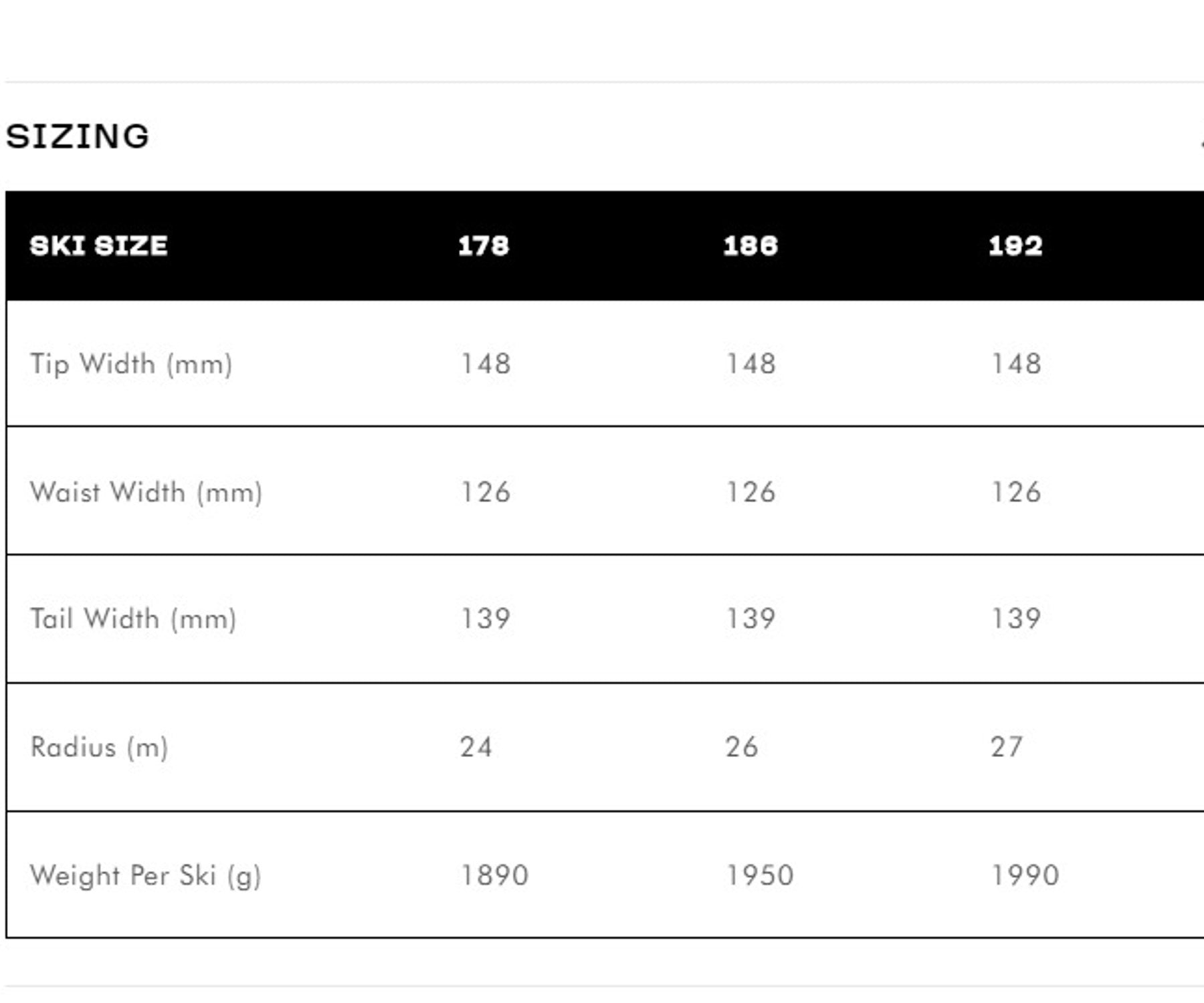This screenshot has width=1204, height=1003.
Task: Click the Weight Per Ski (g) label
Action: click(145, 876)
